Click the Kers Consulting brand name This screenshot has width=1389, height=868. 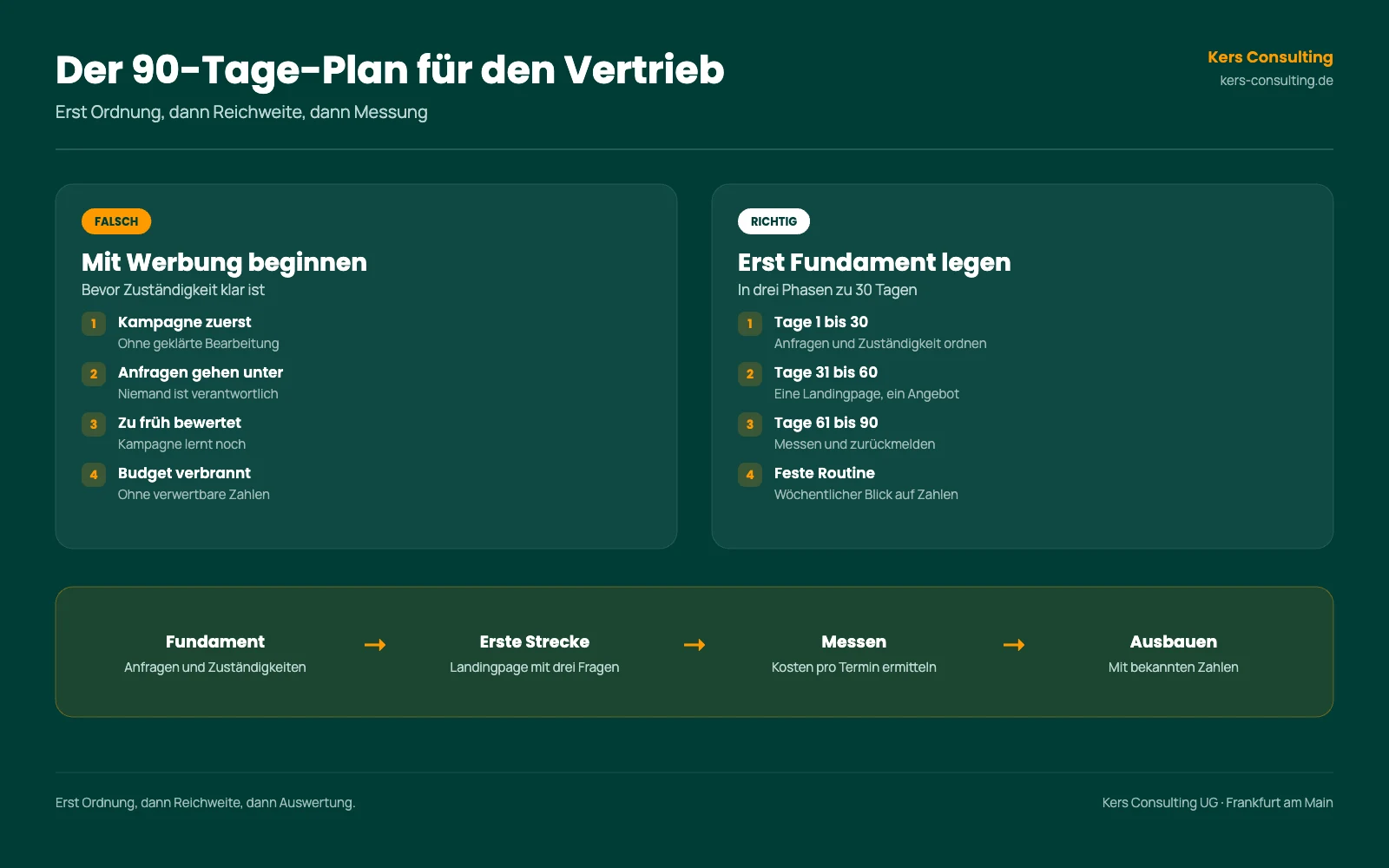tap(1270, 57)
